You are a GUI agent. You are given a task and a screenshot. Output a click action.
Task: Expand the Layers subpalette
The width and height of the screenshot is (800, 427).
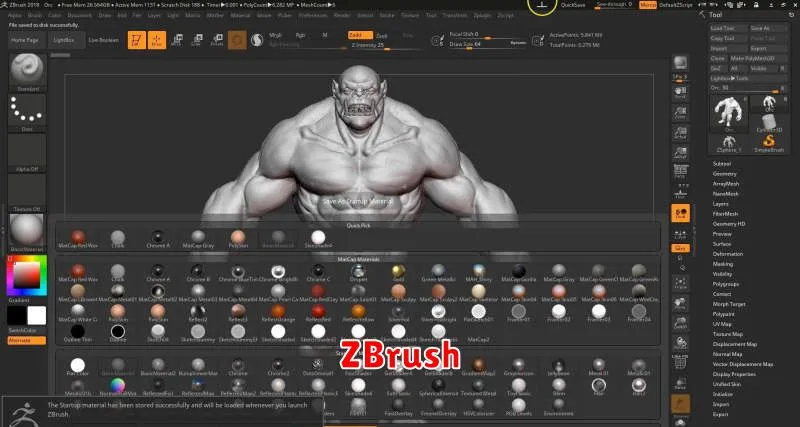720,204
